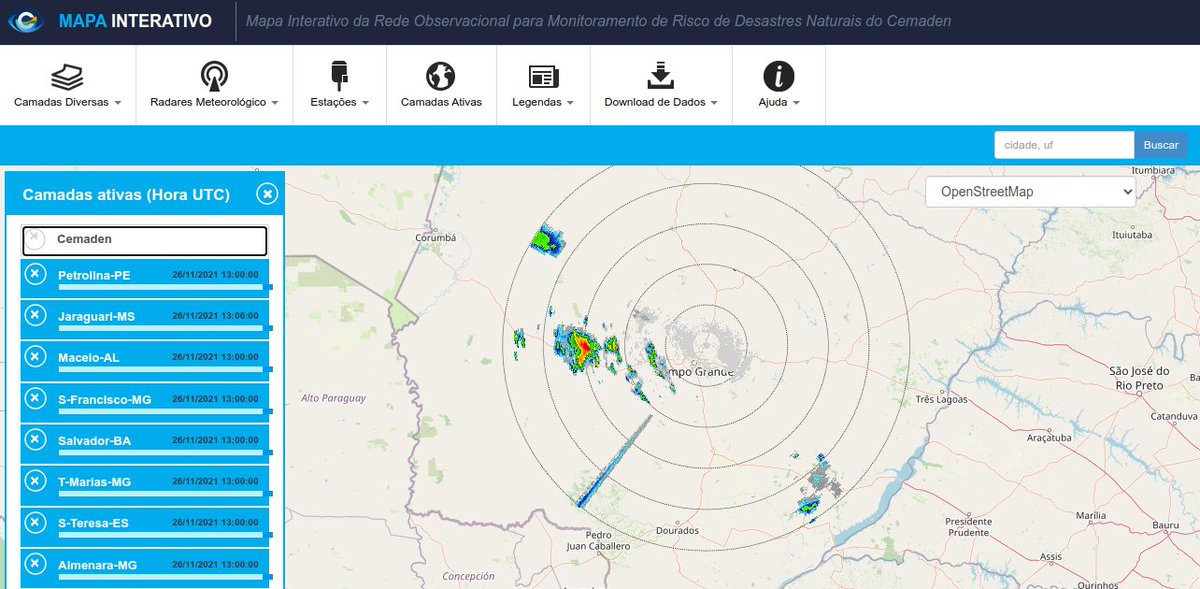Screen dimensions: 1200x589
Task: Open the OpenStreetMap basemap selector
Action: (1030, 192)
